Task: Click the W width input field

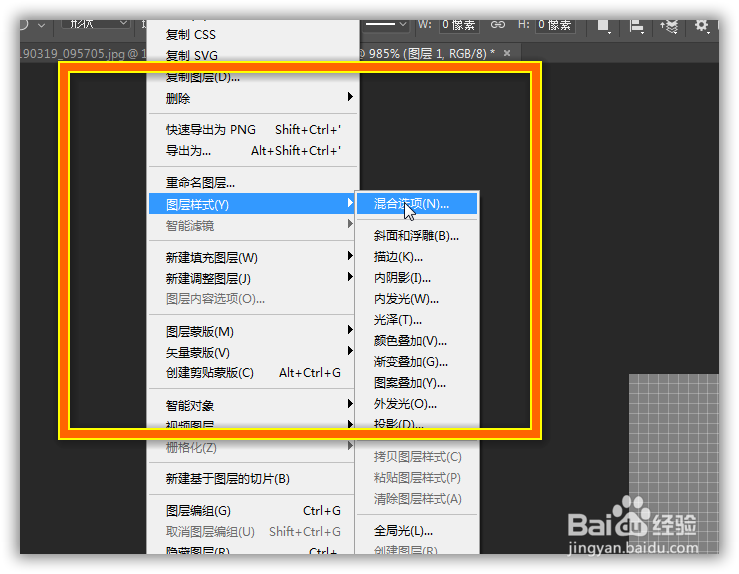Action: pos(459,25)
